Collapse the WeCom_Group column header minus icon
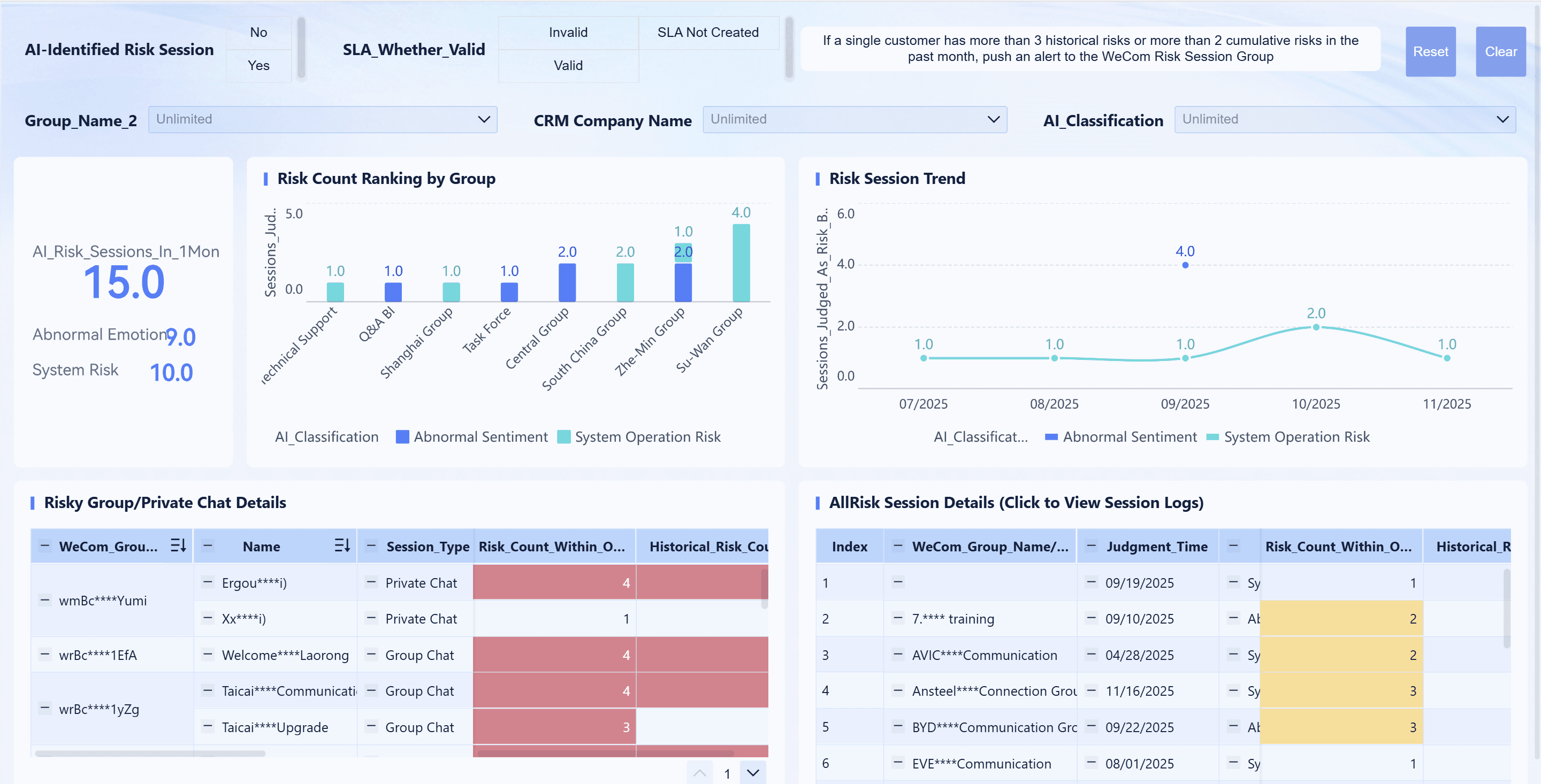This screenshot has width=1541, height=784. pos(45,545)
